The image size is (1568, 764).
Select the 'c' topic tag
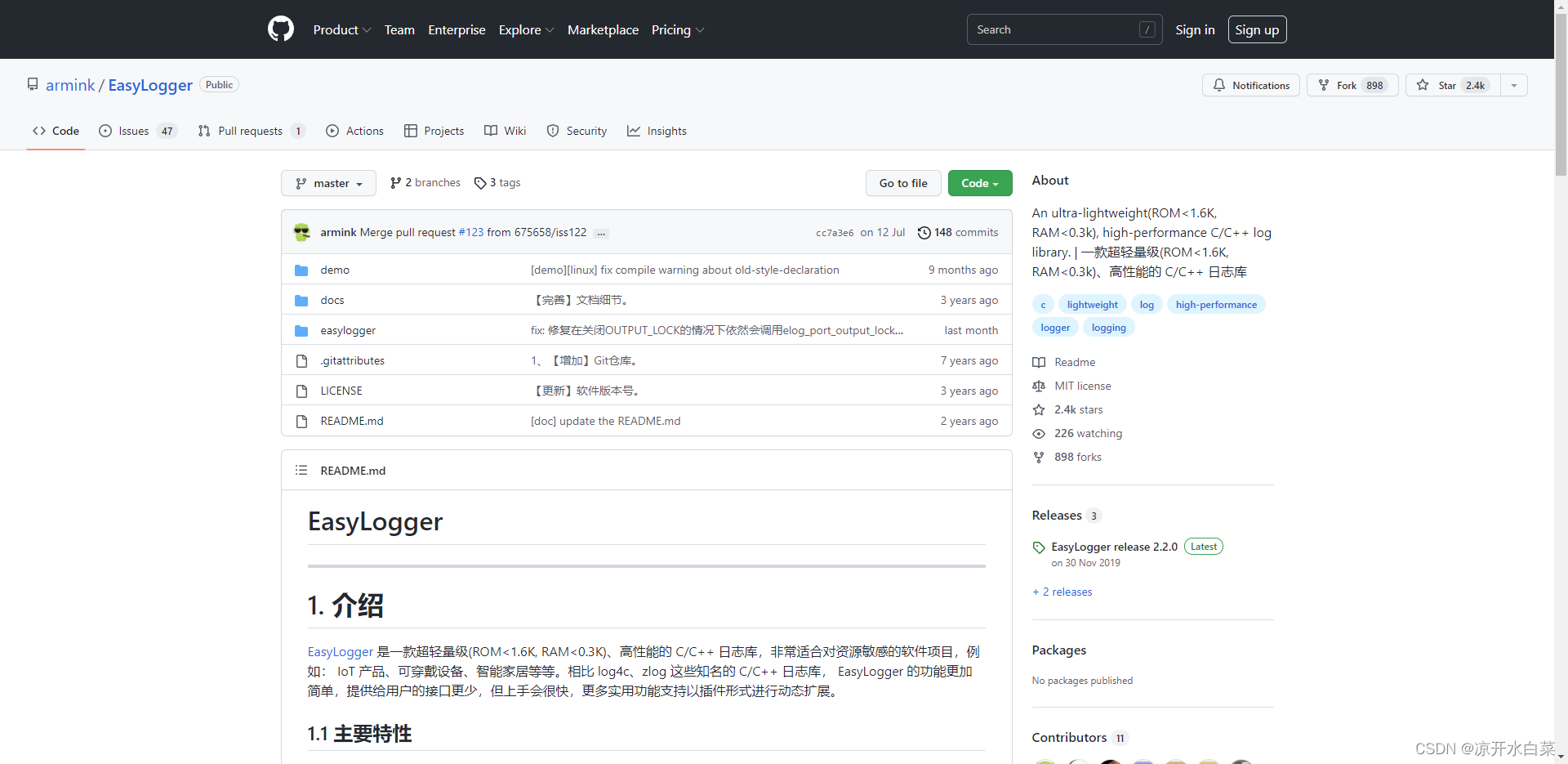pos(1043,305)
